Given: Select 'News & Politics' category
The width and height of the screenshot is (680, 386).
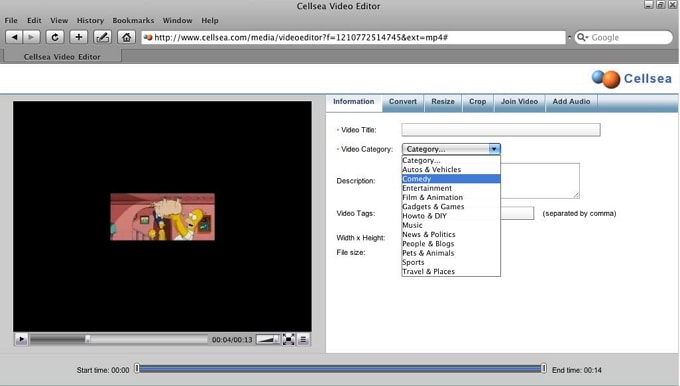Looking at the screenshot, I should click(451, 235).
